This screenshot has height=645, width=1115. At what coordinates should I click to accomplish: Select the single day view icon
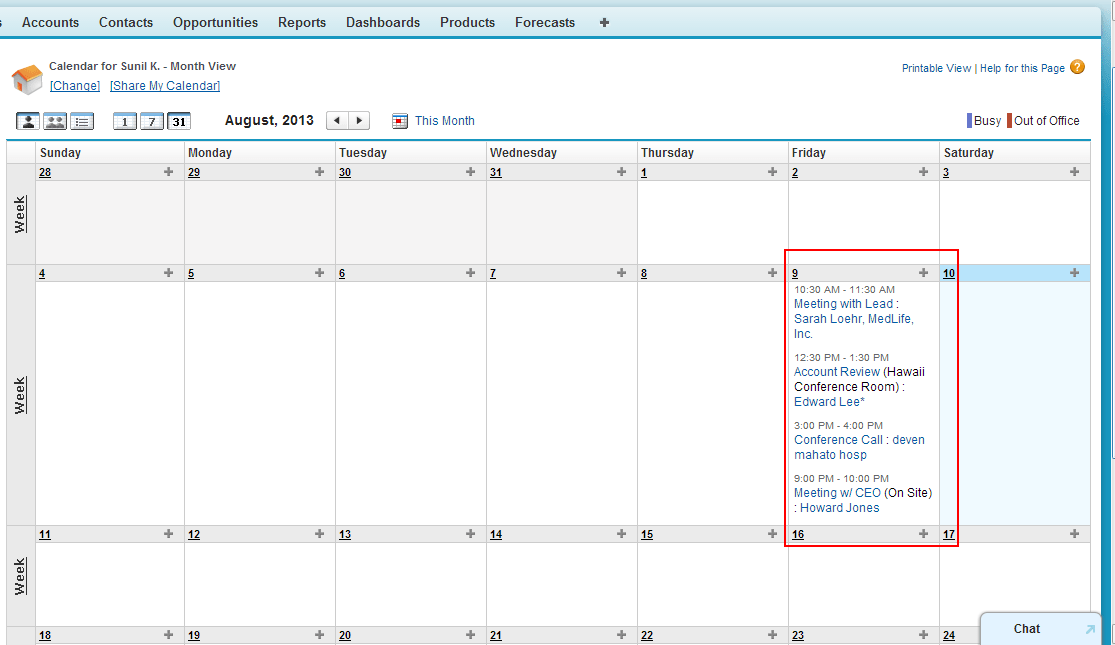click(124, 120)
